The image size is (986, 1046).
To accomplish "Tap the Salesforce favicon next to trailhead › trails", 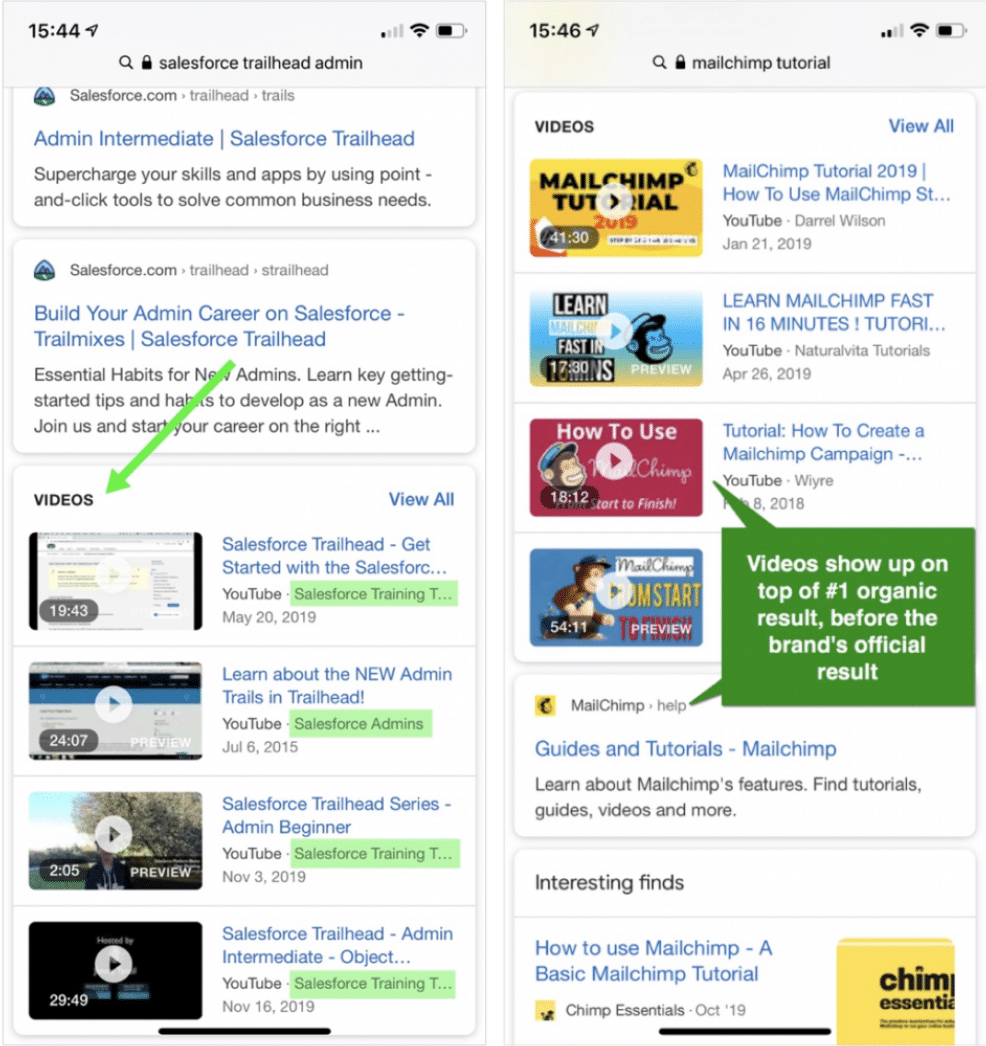I will 45,96.
